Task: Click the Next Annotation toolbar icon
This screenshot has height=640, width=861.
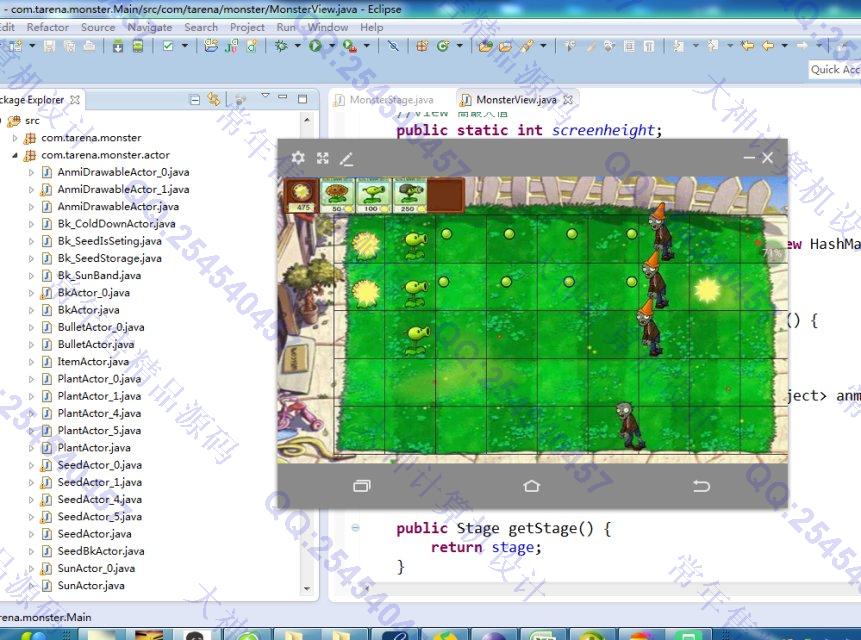Action: [x=679, y=46]
